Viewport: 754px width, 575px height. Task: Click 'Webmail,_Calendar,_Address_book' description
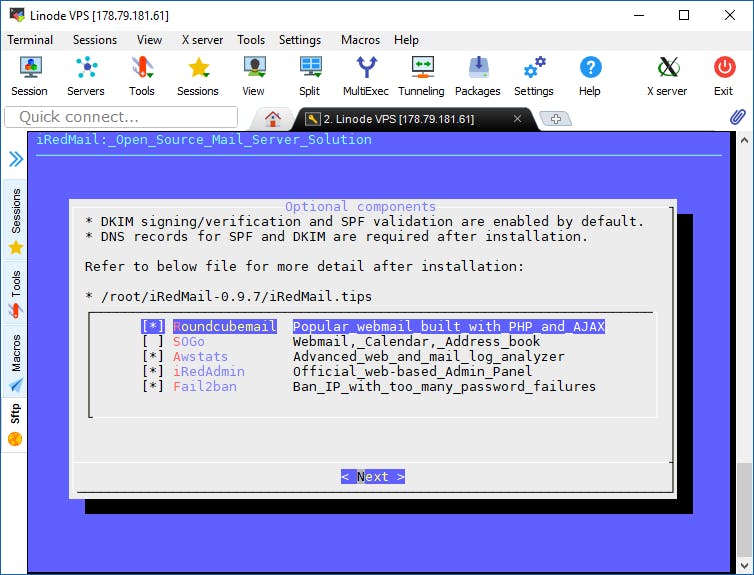point(416,341)
